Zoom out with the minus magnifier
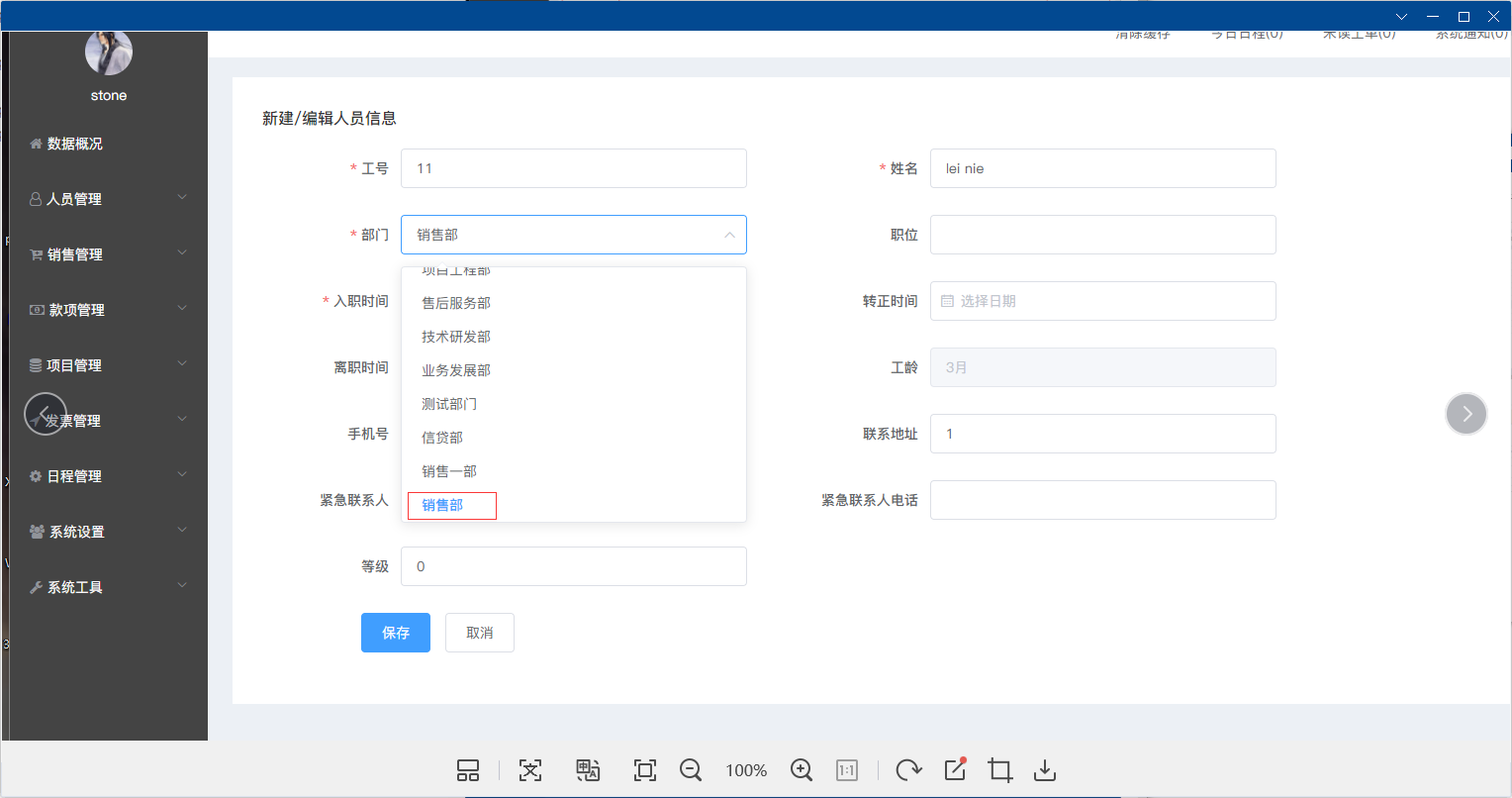The width and height of the screenshot is (1512, 798). (691, 770)
